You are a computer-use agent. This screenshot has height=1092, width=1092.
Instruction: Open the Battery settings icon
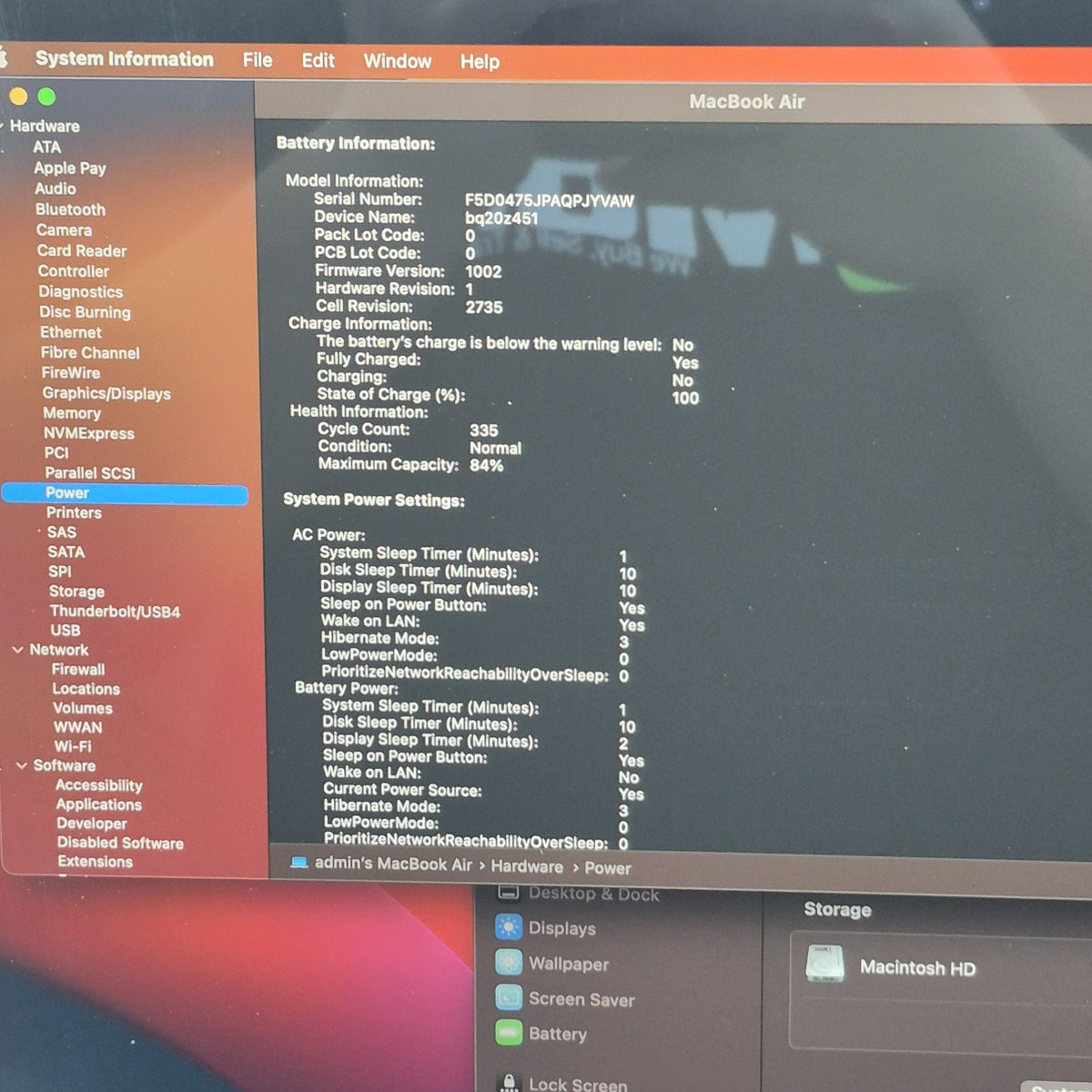[508, 1033]
